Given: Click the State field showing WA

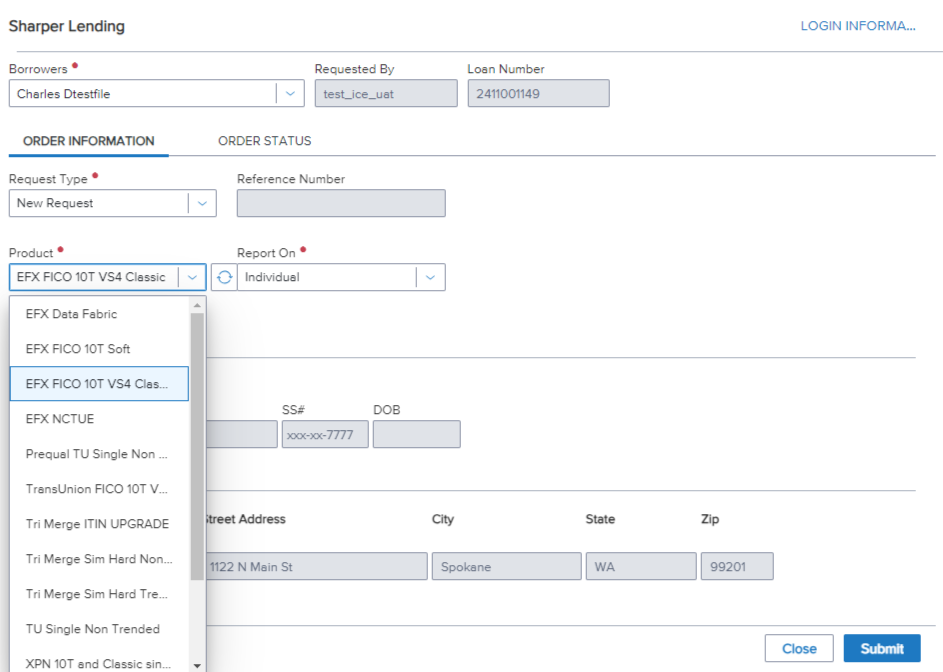Looking at the screenshot, I should 641,567.
